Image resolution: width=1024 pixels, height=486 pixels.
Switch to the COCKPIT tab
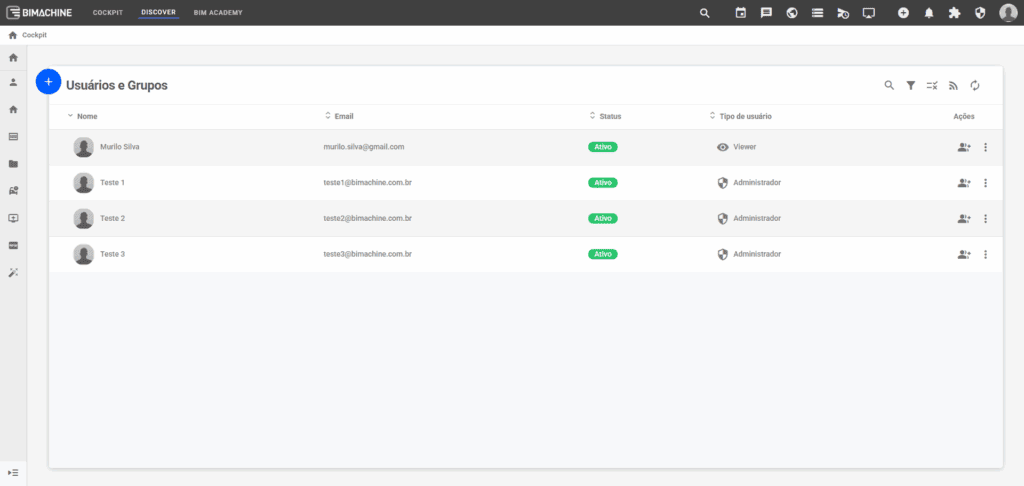[x=108, y=13]
